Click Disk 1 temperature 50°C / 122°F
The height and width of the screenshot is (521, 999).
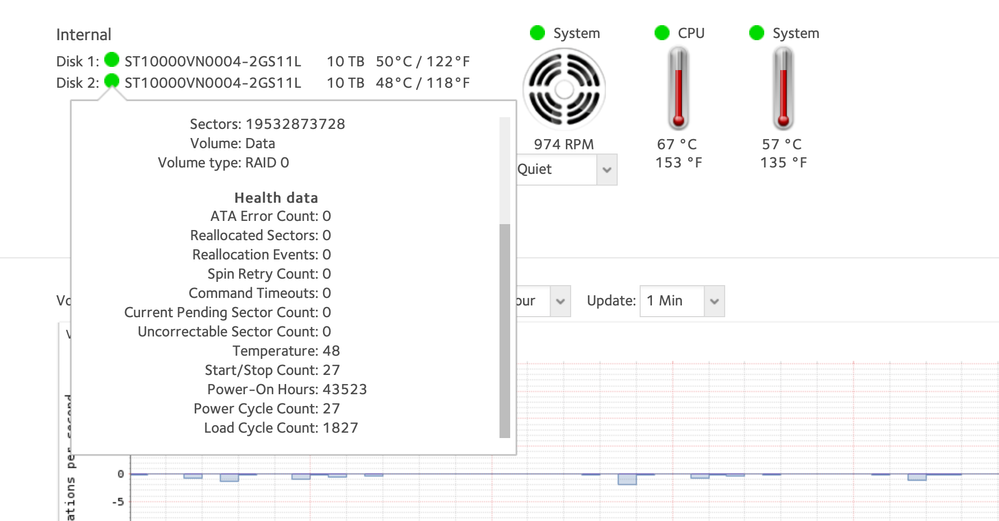422,62
